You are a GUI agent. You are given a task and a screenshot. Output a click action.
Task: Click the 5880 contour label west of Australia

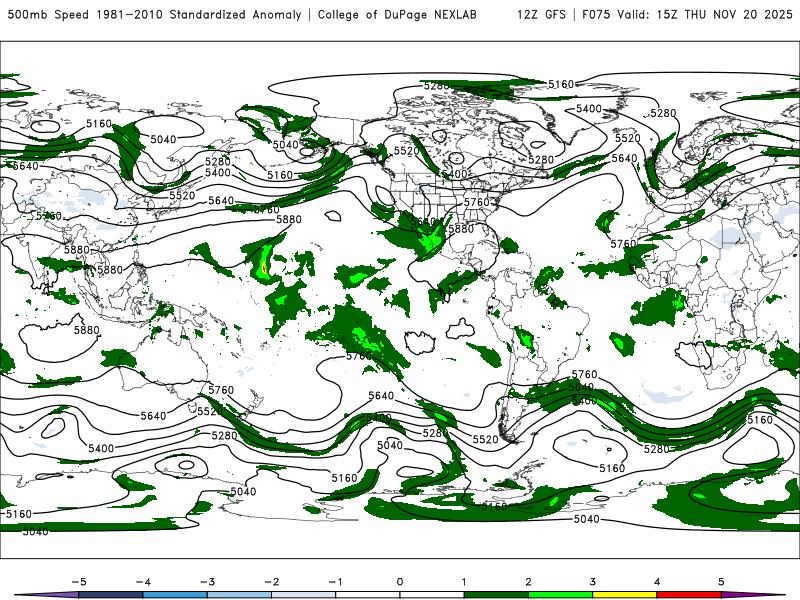click(87, 330)
